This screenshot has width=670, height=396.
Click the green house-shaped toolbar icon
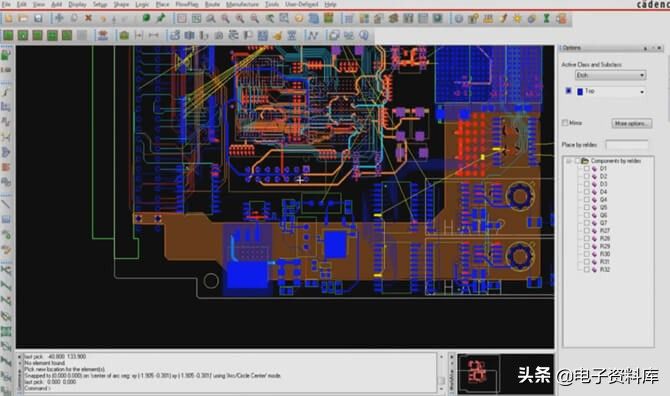124,35
